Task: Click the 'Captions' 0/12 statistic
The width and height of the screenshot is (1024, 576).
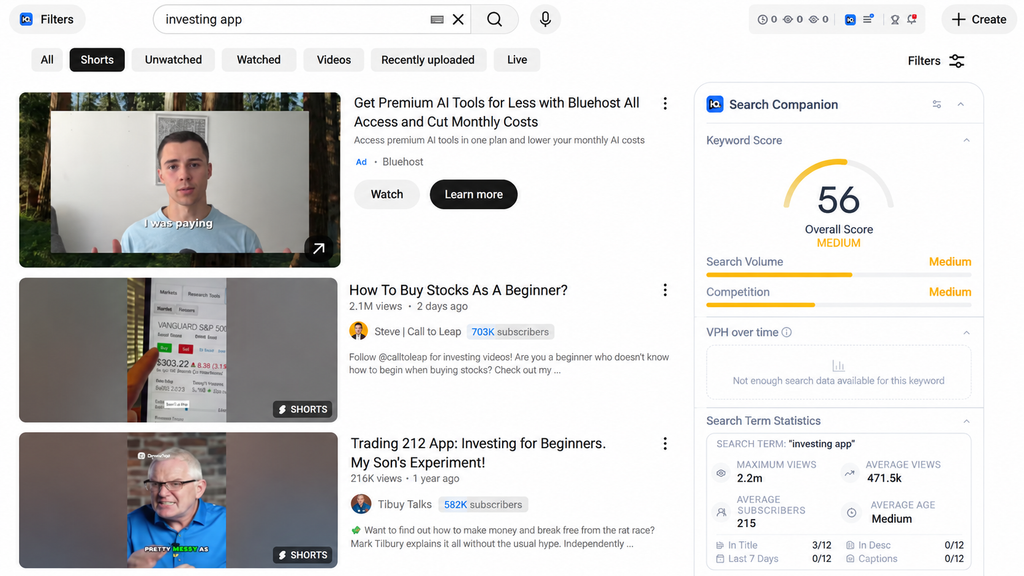Action: tap(904, 558)
